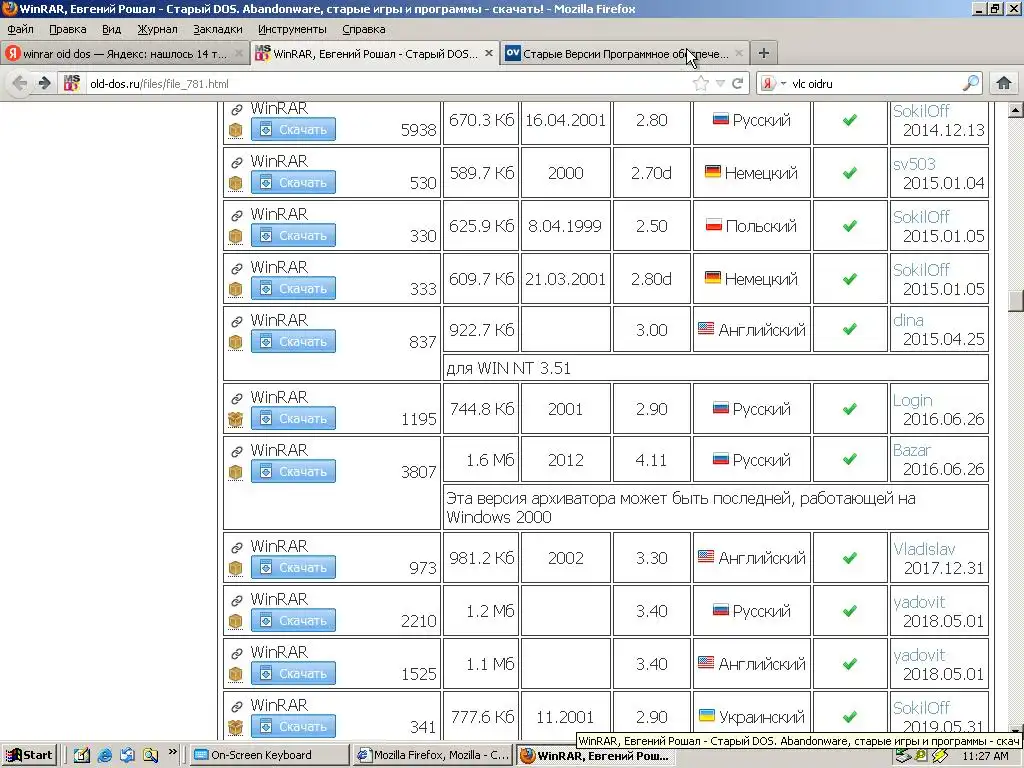The height and width of the screenshot is (768, 1024).
Task: Download WinRAR 2.90 Russian (1195 downloads)
Action: coord(293,418)
